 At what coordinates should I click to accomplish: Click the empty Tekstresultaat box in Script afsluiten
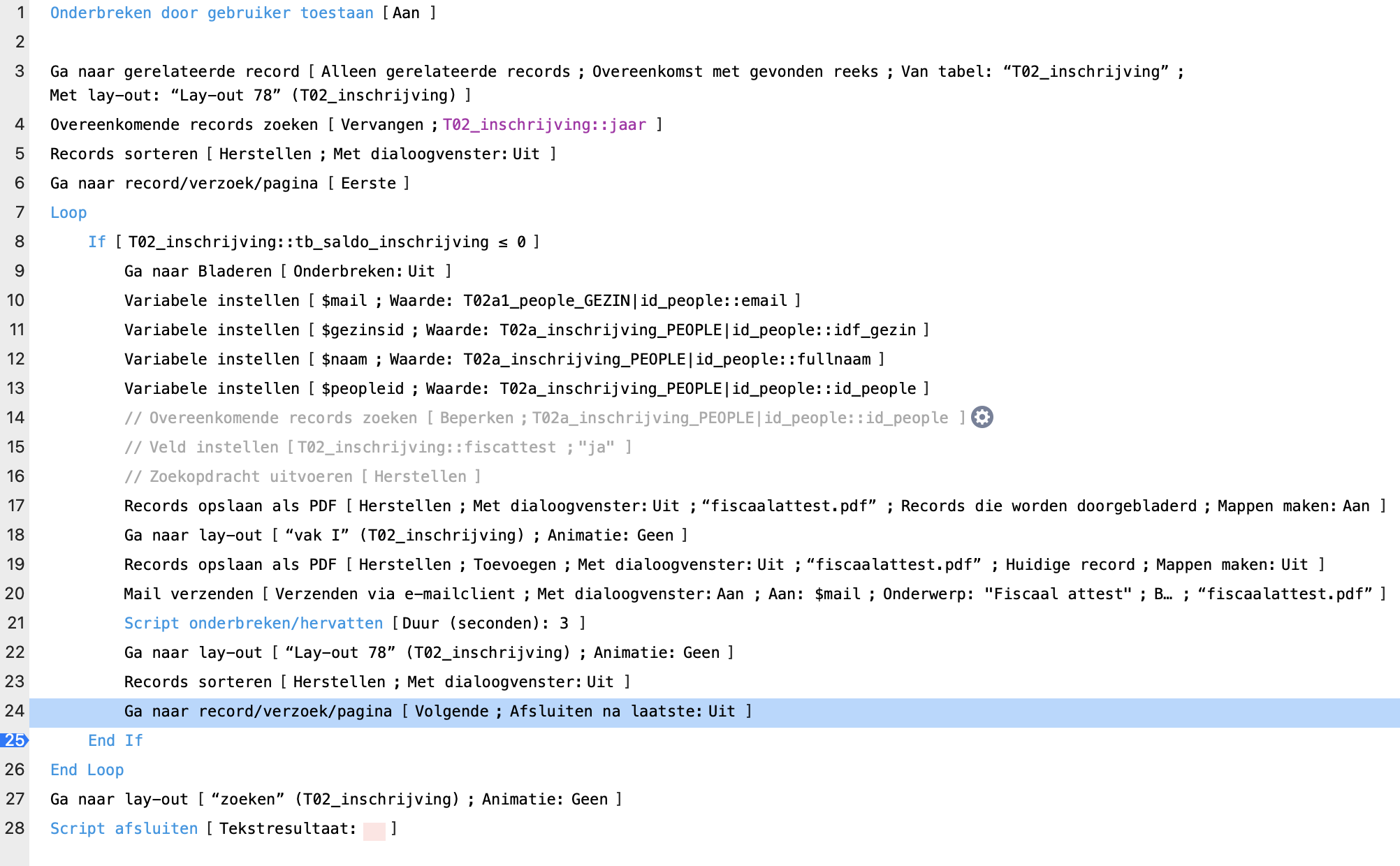pos(374,830)
